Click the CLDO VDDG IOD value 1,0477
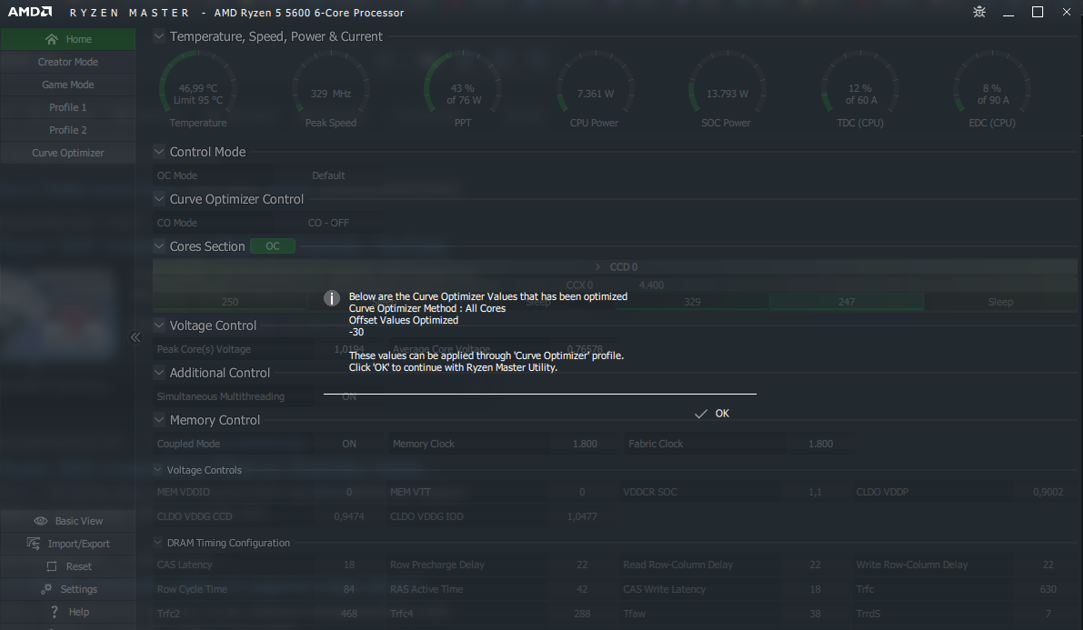This screenshot has width=1083, height=630. [x=582, y=516]
